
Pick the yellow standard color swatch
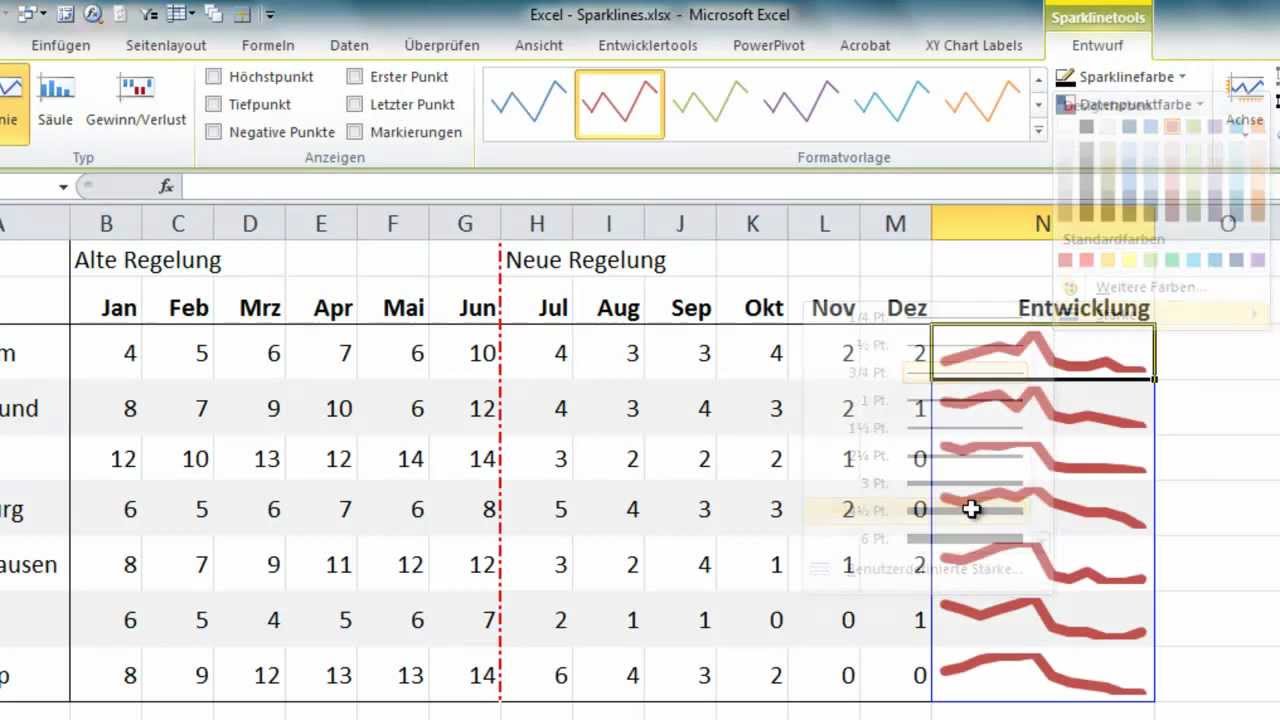tap(1129, 260)
